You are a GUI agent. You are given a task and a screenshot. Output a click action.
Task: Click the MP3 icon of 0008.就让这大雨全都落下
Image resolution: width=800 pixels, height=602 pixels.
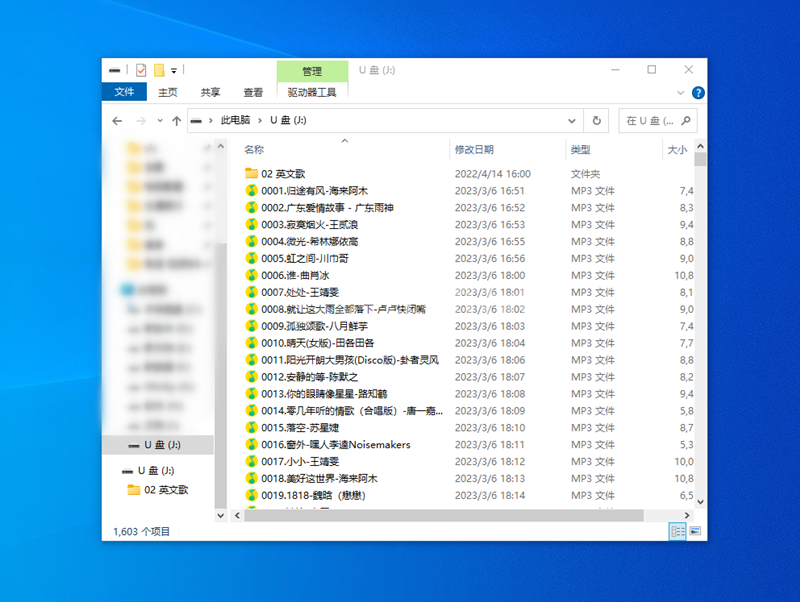click(251, 309)
